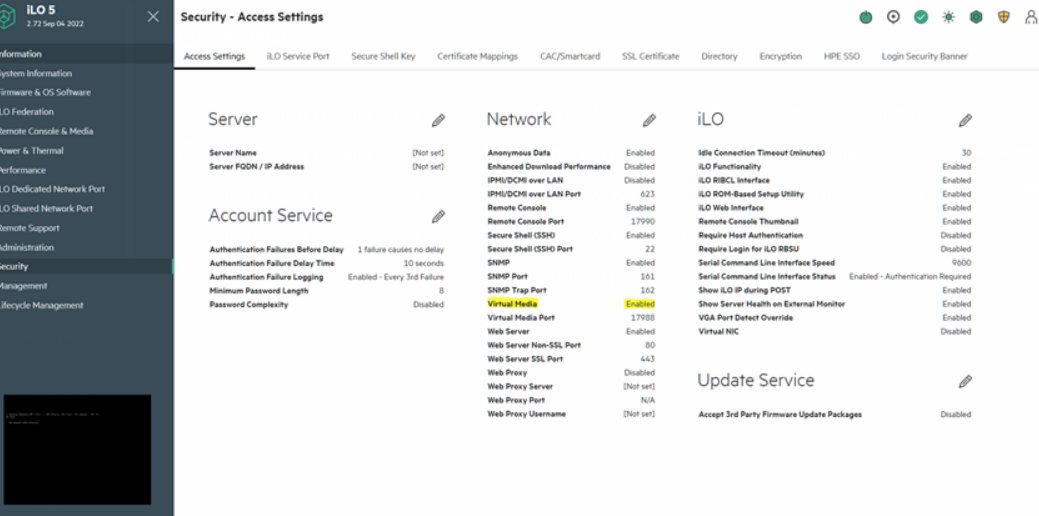Click Virtual Media's highlighted Enabled value
Viewport: 1039px width, 516px height.
click(x=639, y=304)
